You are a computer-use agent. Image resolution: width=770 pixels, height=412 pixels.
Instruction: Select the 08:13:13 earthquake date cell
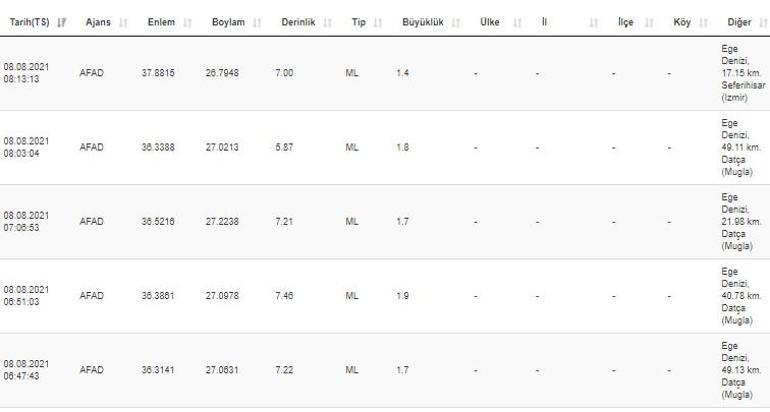click(27, 73)
